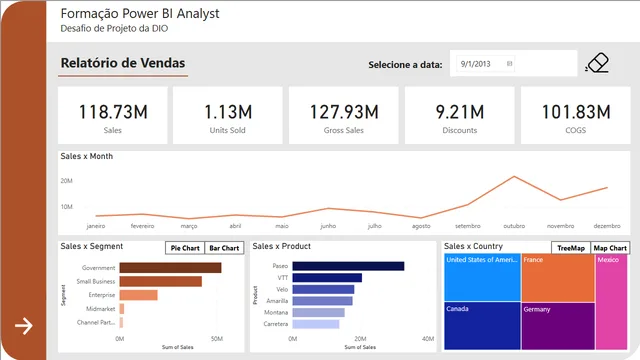Switch Sales x Country to Map Chart
The height and width of the screenshot is (360, 640).
point(610,248)
